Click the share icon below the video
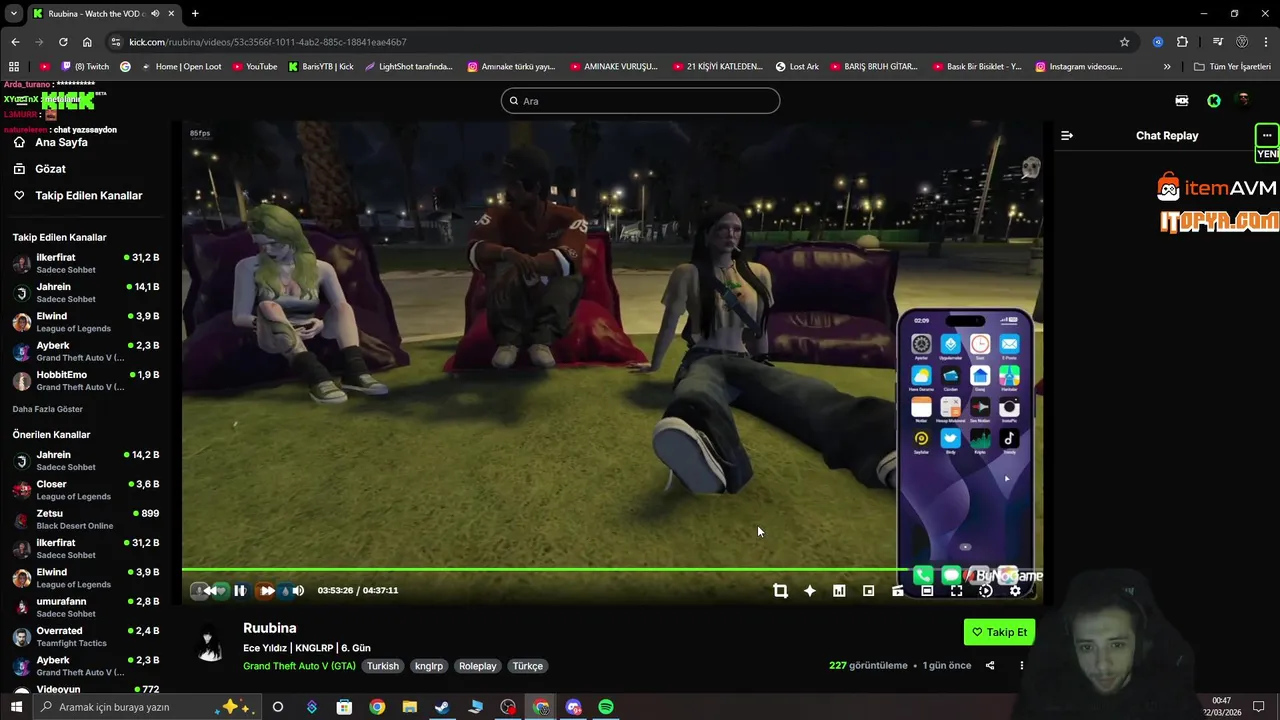The width and height of the screenshot is (1280, 720). tap(990, 666)
